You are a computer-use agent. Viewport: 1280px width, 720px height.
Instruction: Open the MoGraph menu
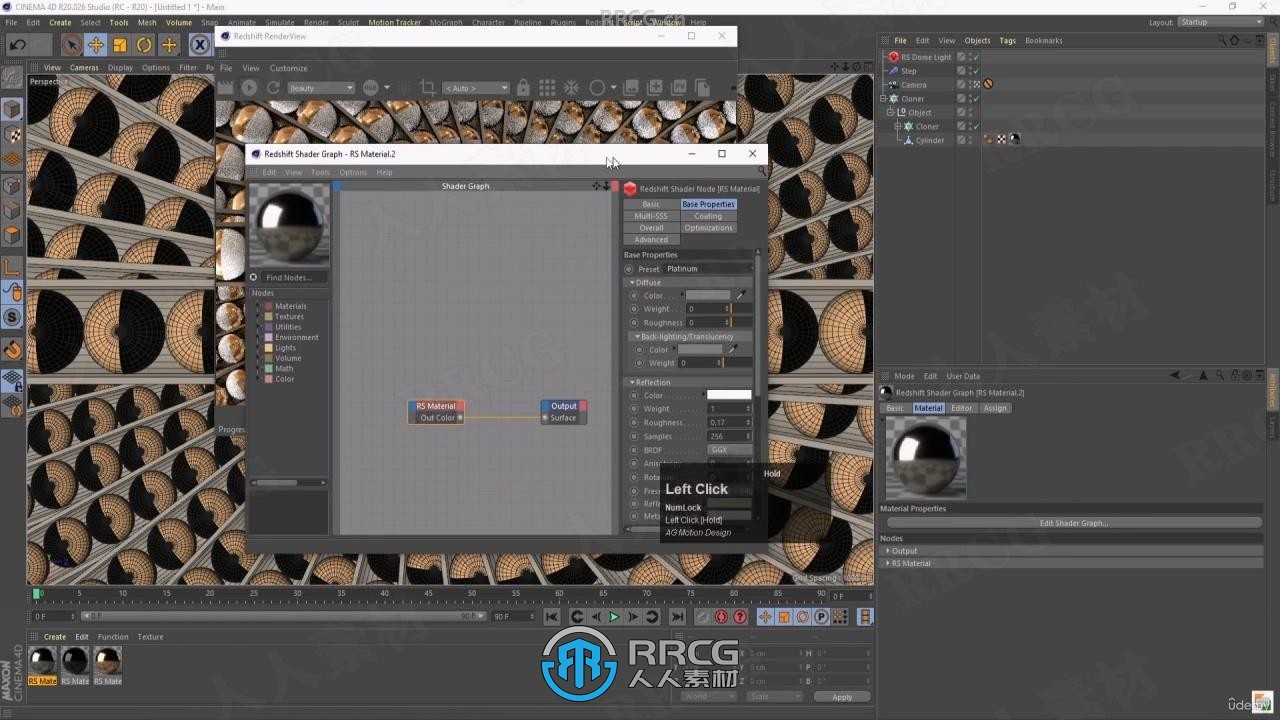pos(446,22)
